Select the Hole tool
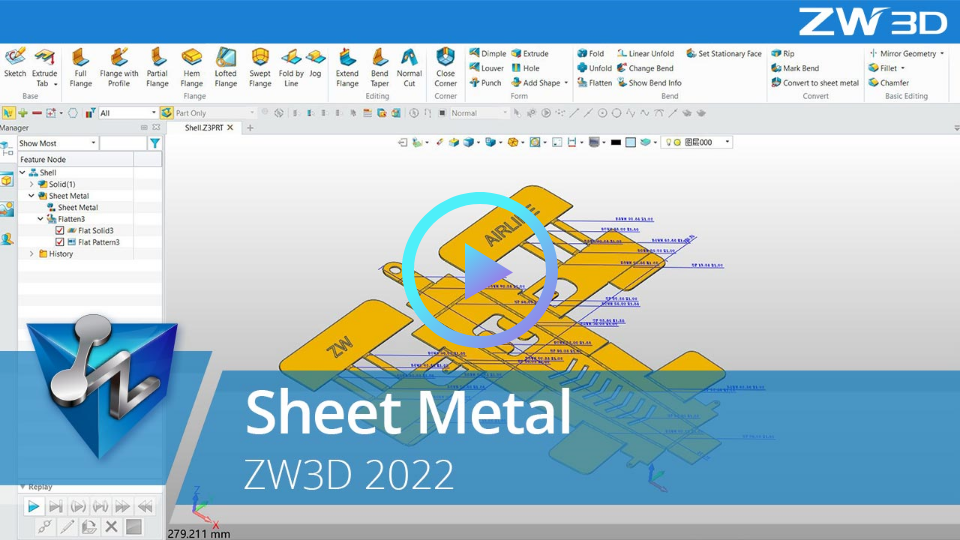 point(525,68)
